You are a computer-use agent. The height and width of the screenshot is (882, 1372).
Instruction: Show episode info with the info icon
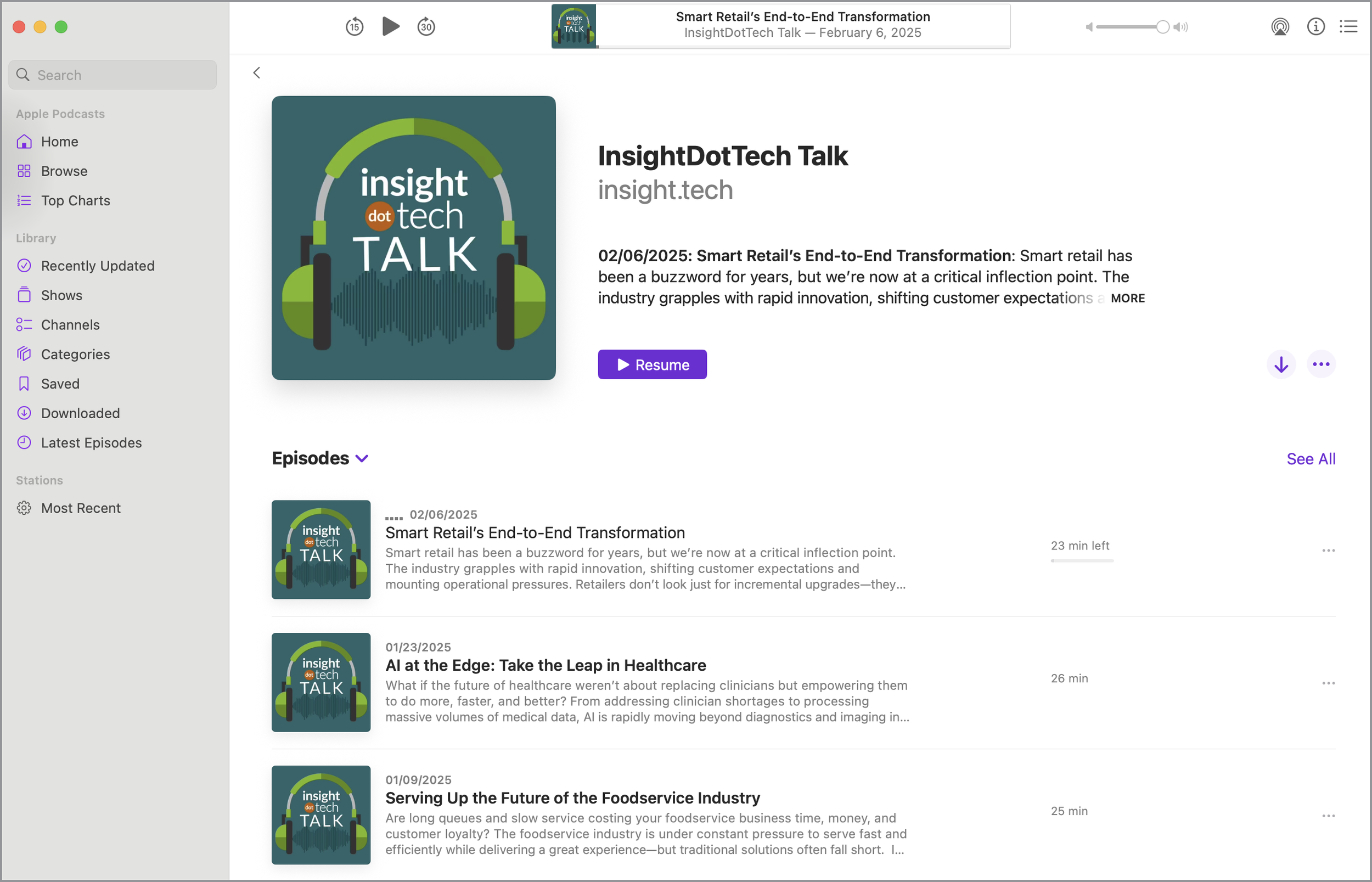[1315, 27]
